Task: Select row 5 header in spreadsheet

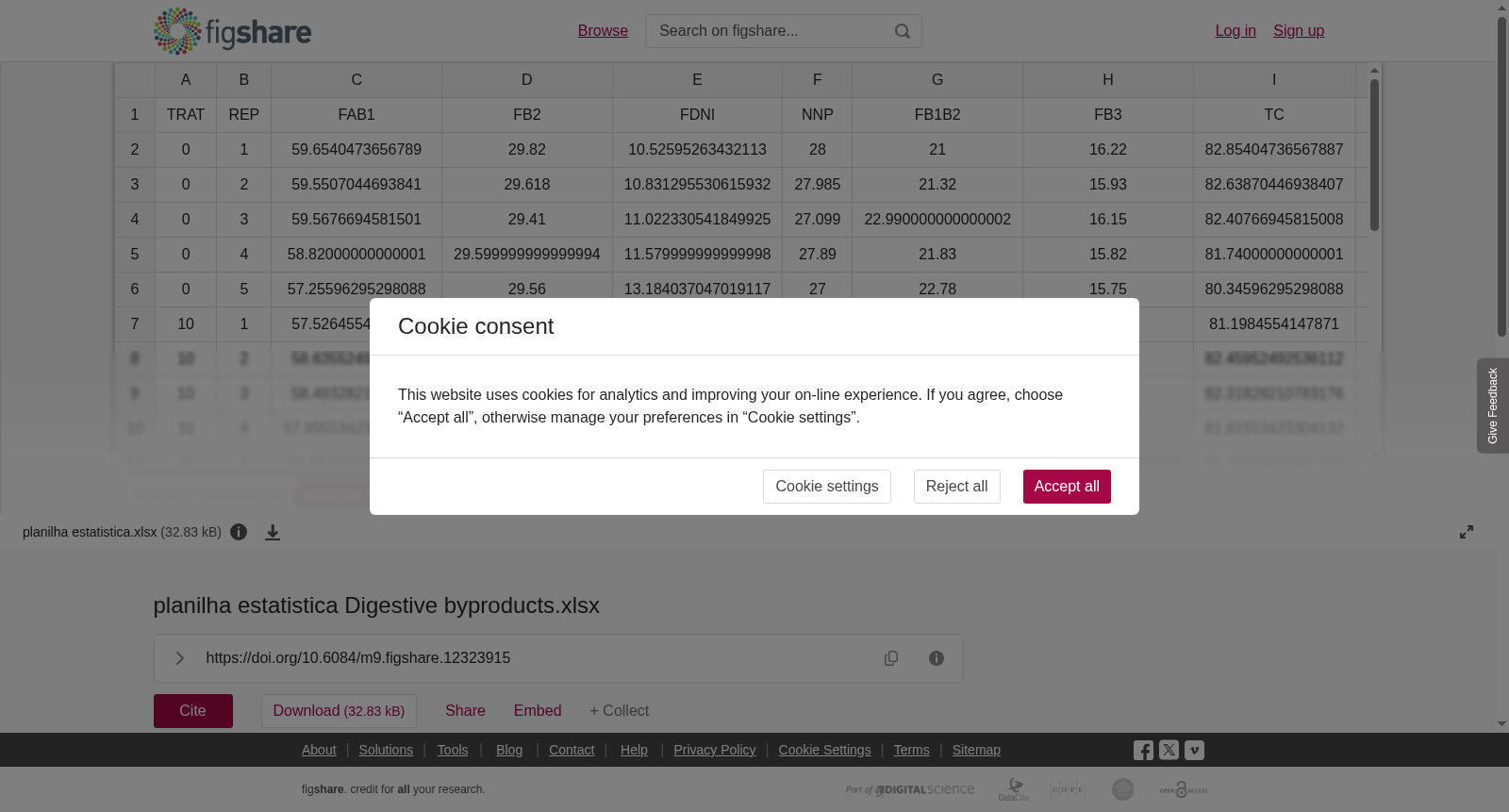Action: coord(135,255)
